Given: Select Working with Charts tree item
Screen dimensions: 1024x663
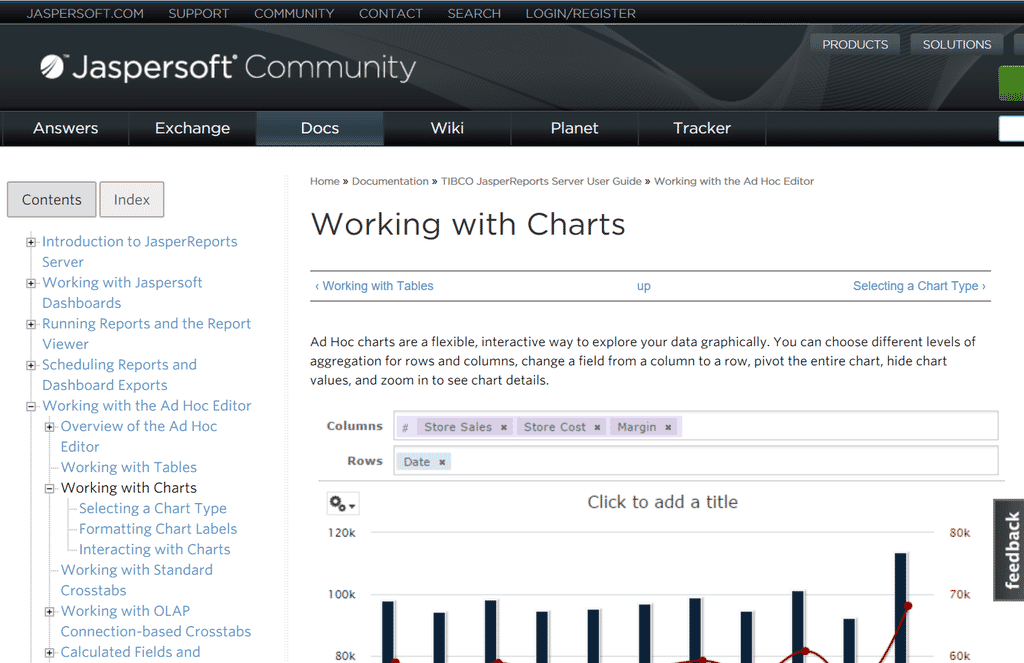Looking at the screenshot, I should (x=129, y=488).
